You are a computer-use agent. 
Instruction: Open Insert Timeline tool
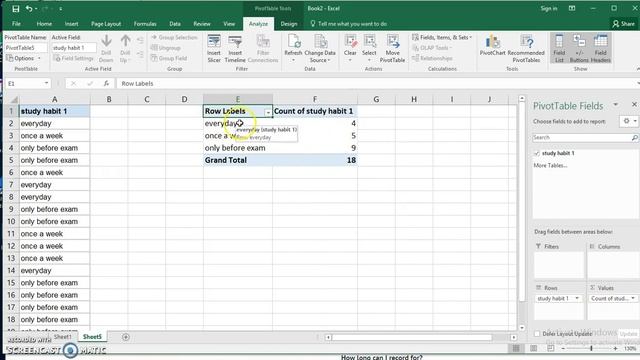(x=235, y=49)
